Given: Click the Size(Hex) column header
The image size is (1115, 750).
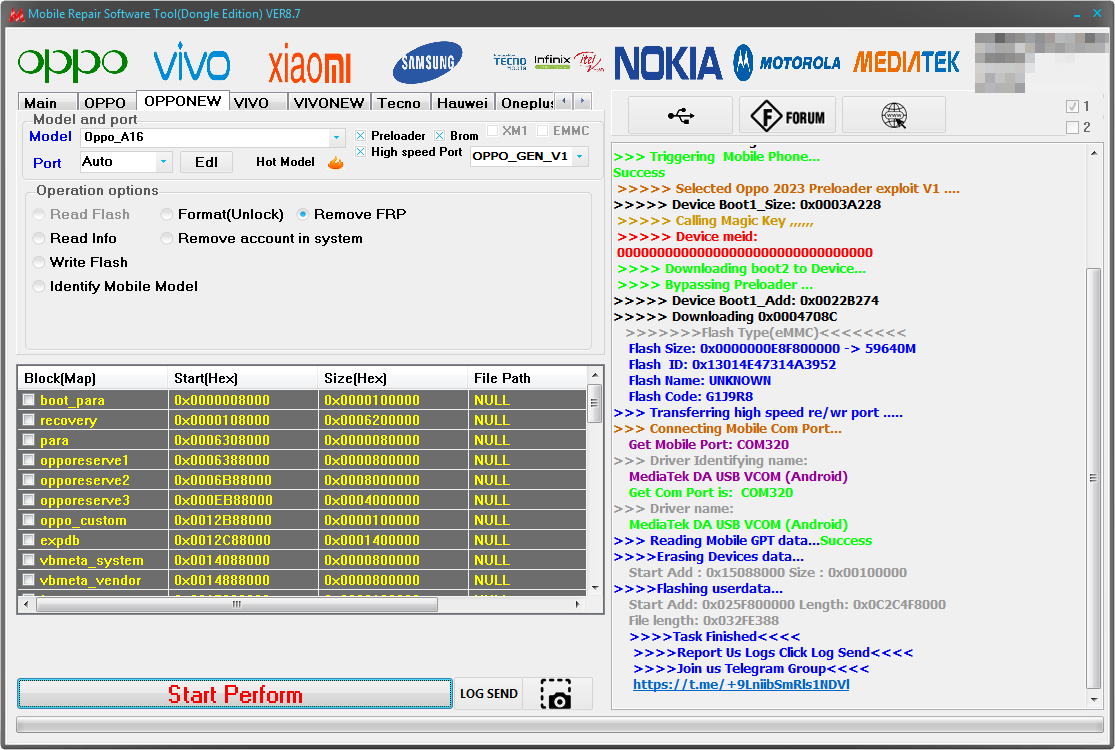Looking at the screenshot, I should 393,378.
